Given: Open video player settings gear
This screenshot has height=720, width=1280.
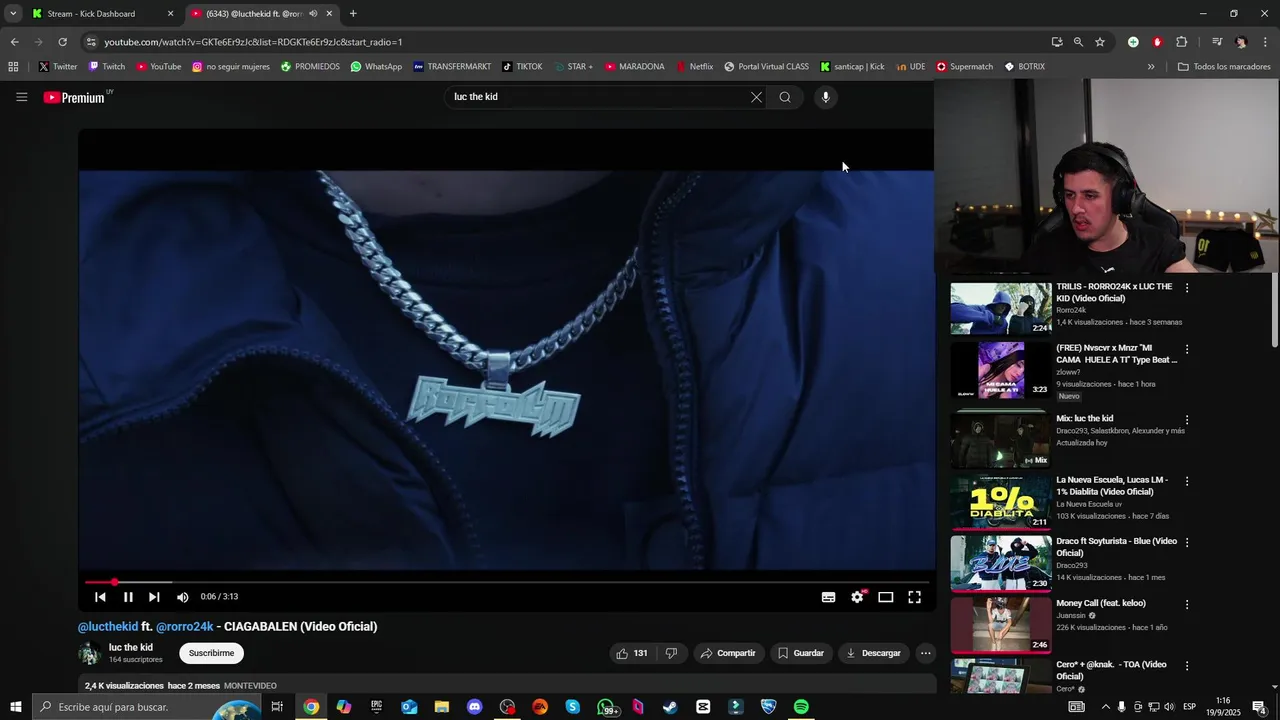Looking at the screenshot, I should [857, 597].
